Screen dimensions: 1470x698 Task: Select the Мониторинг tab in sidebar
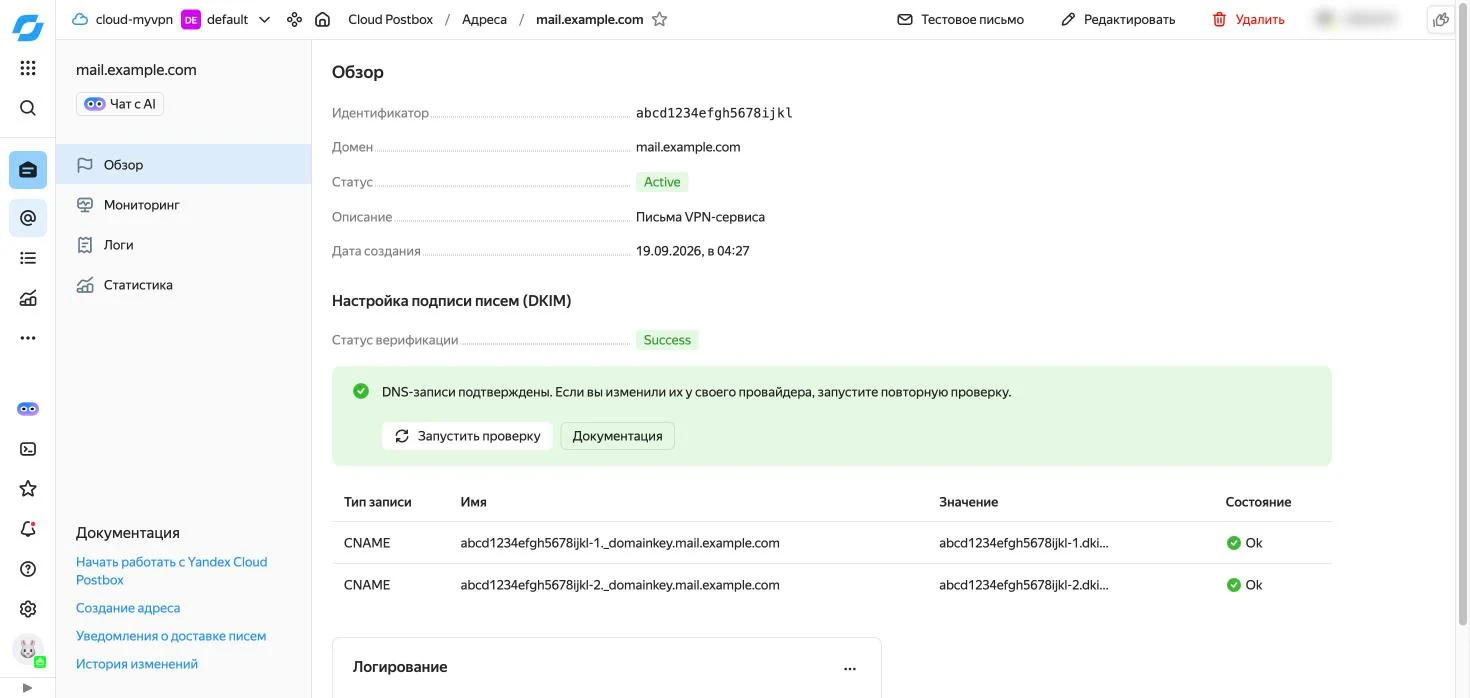pyautogui.click(x=184, y=205)
